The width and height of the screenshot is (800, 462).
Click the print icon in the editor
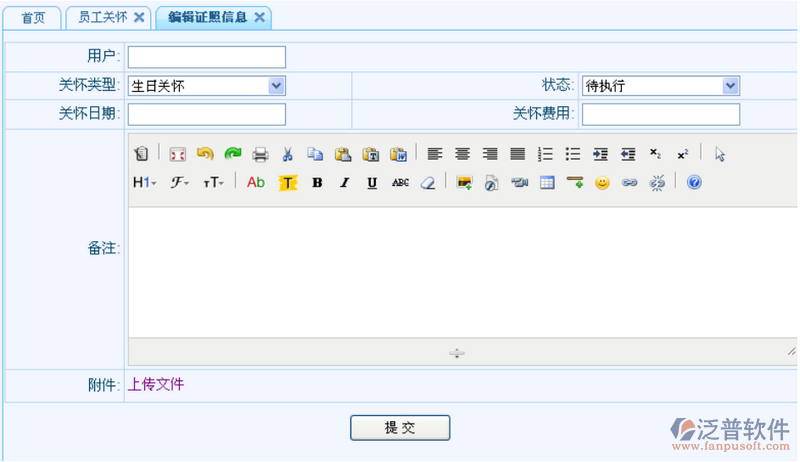[260, 154]
